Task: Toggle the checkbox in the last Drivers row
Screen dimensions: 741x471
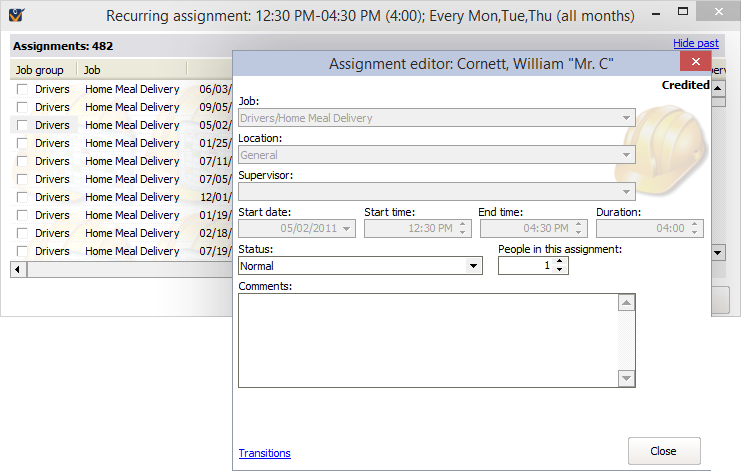Action: pos(22,251)
